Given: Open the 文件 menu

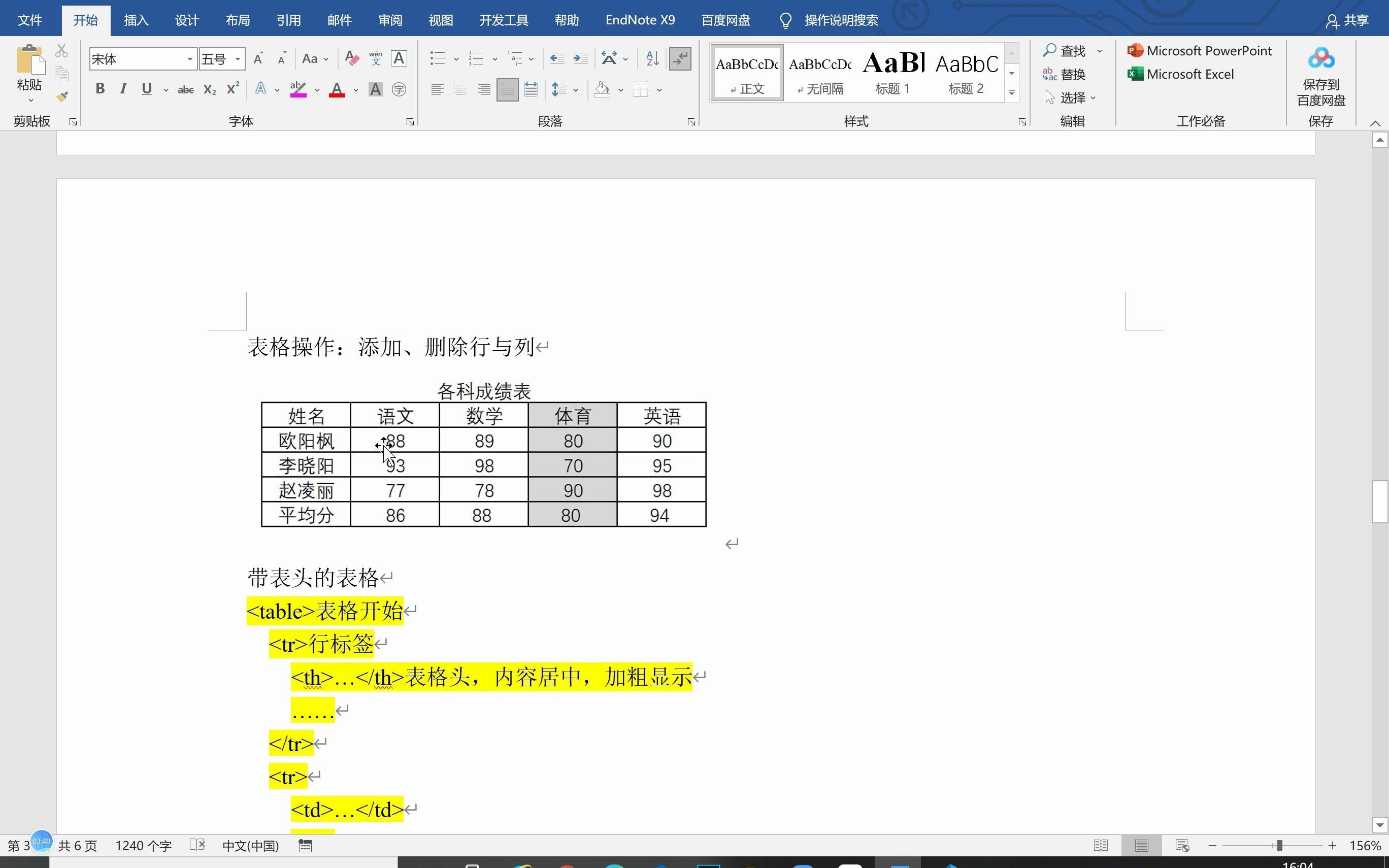Looking at the screenshot, I should point(30,20).
